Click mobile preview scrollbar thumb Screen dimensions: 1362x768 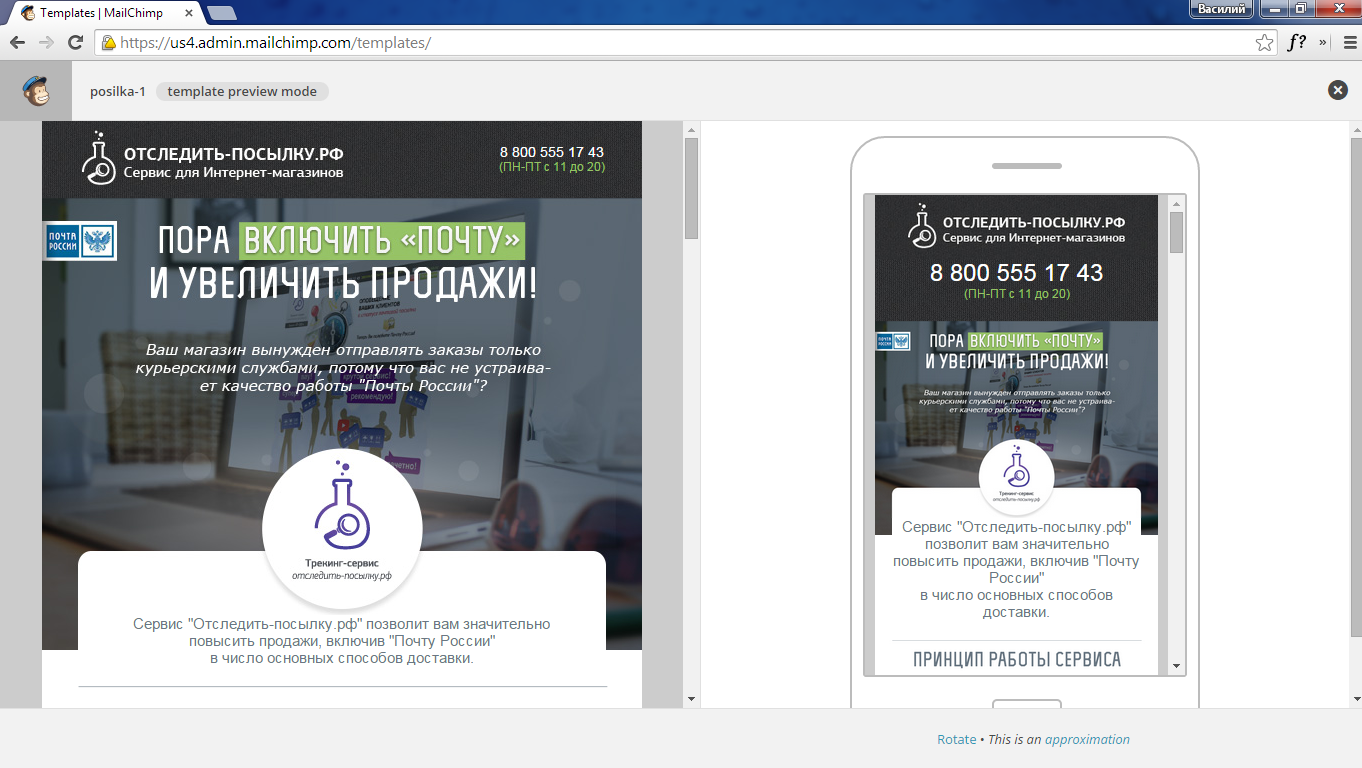pos(1177,232)
